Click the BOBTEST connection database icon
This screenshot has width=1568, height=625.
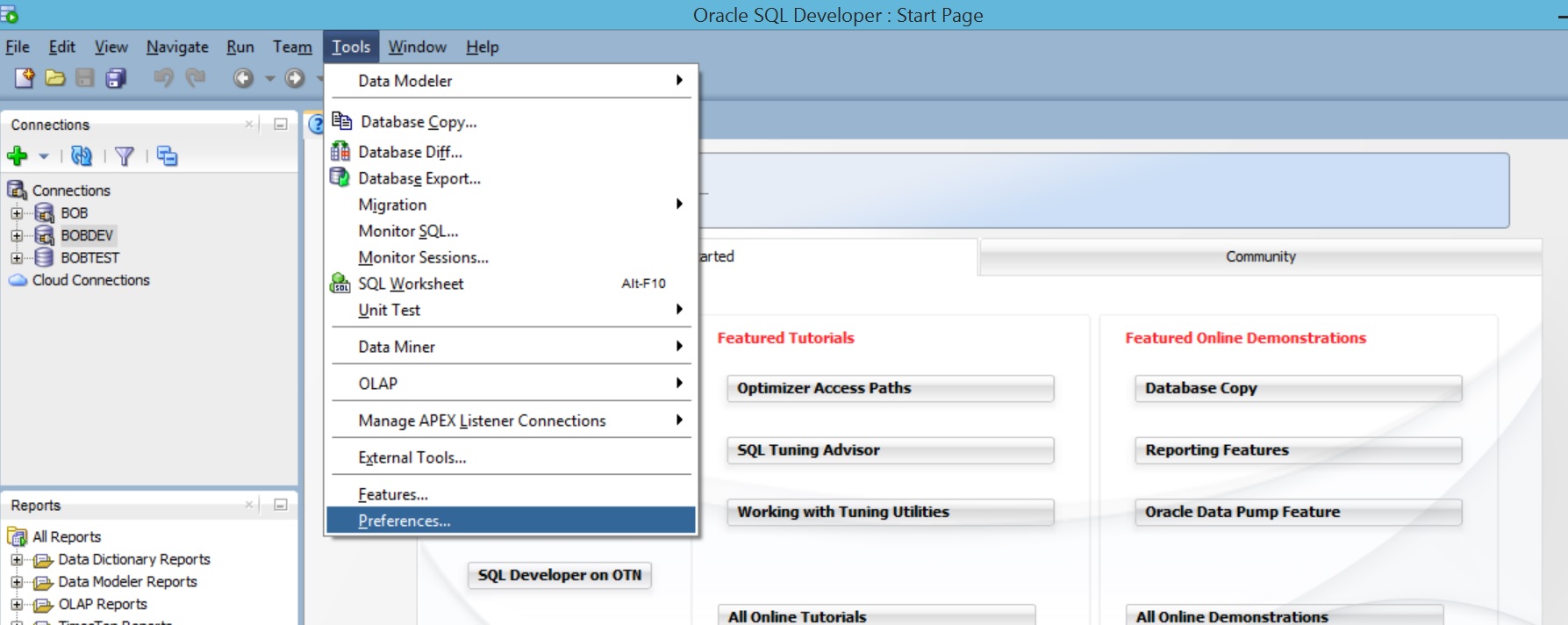click(x=44, y=257)
